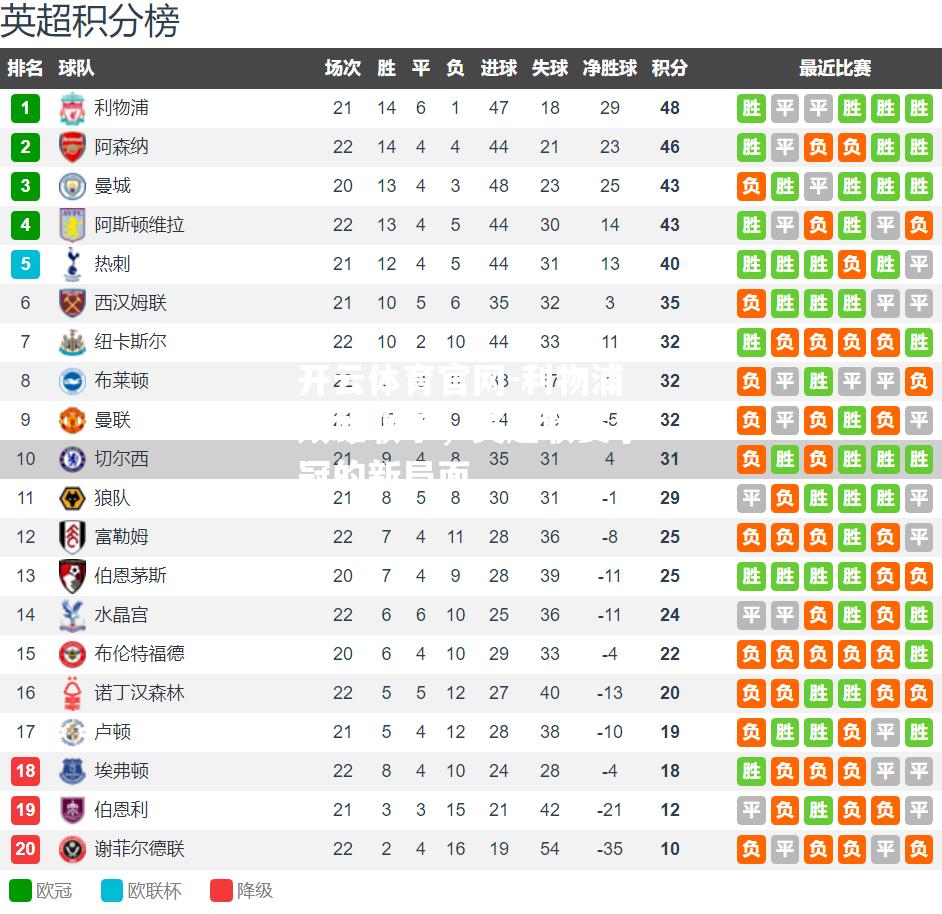
Task: Click the Manchester City crest icon
Action: coord(72,186)
